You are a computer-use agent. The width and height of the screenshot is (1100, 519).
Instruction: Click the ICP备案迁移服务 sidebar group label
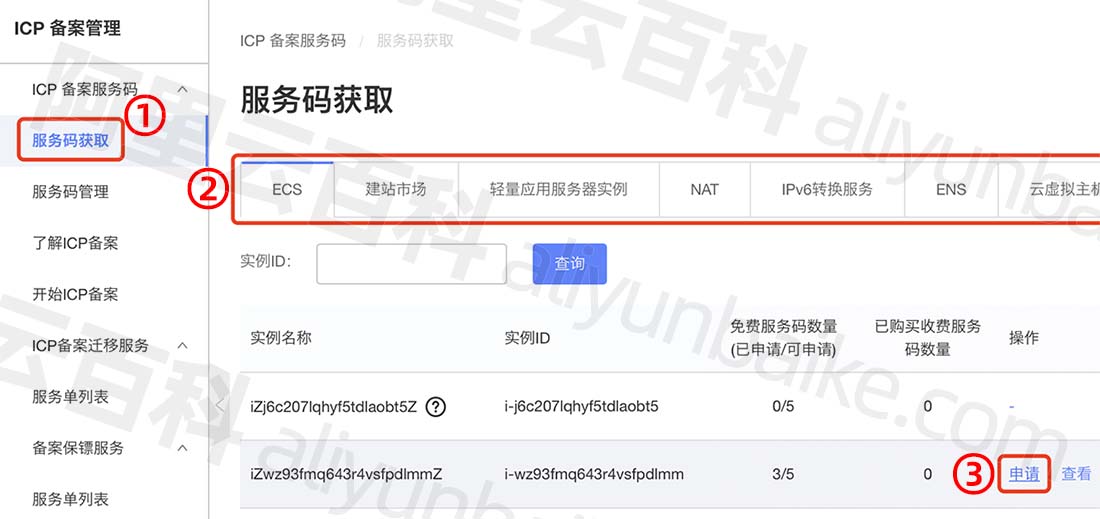tap(90, 346)
